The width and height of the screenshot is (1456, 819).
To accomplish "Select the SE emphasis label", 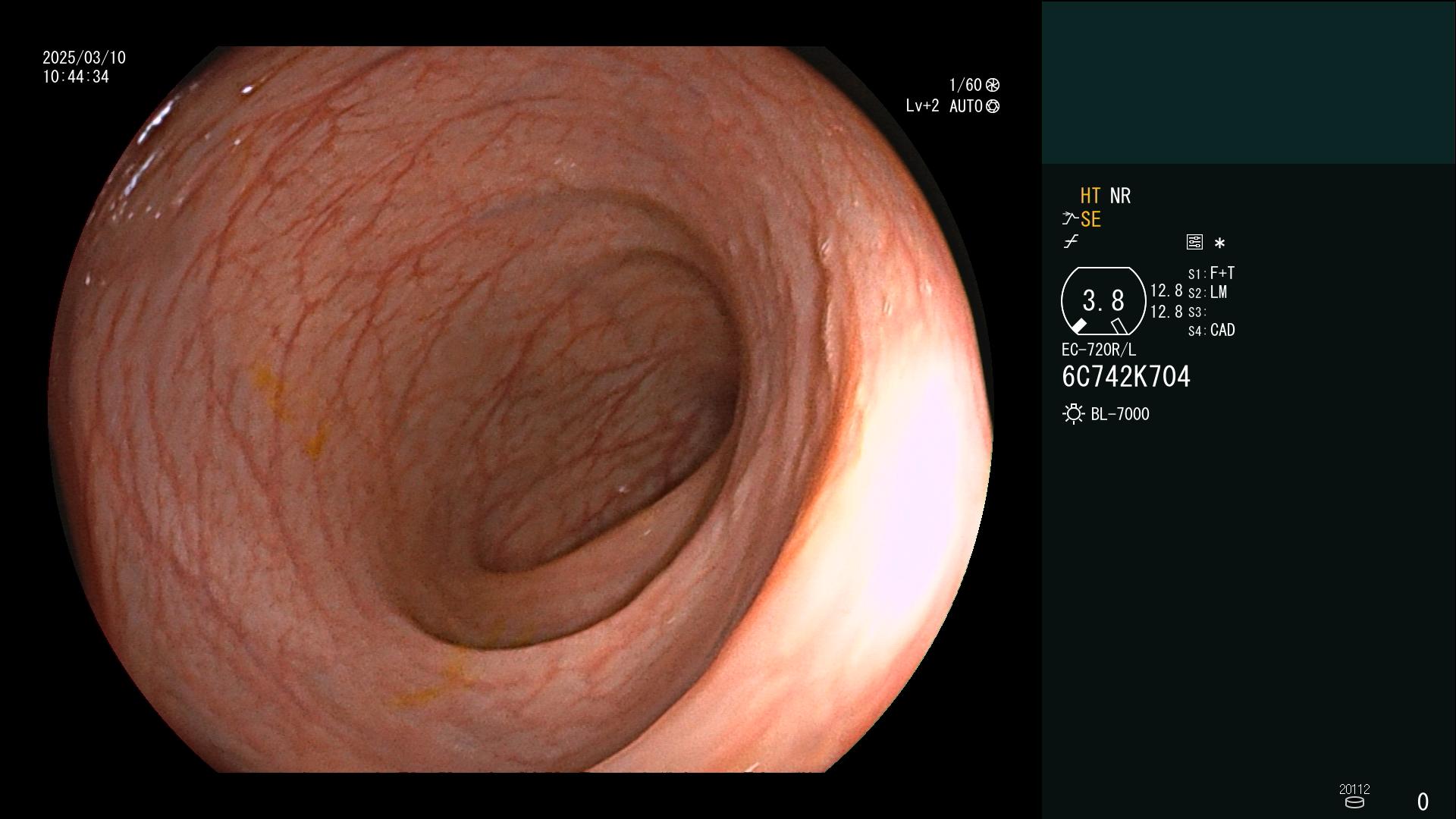I will pos(1090,219).
